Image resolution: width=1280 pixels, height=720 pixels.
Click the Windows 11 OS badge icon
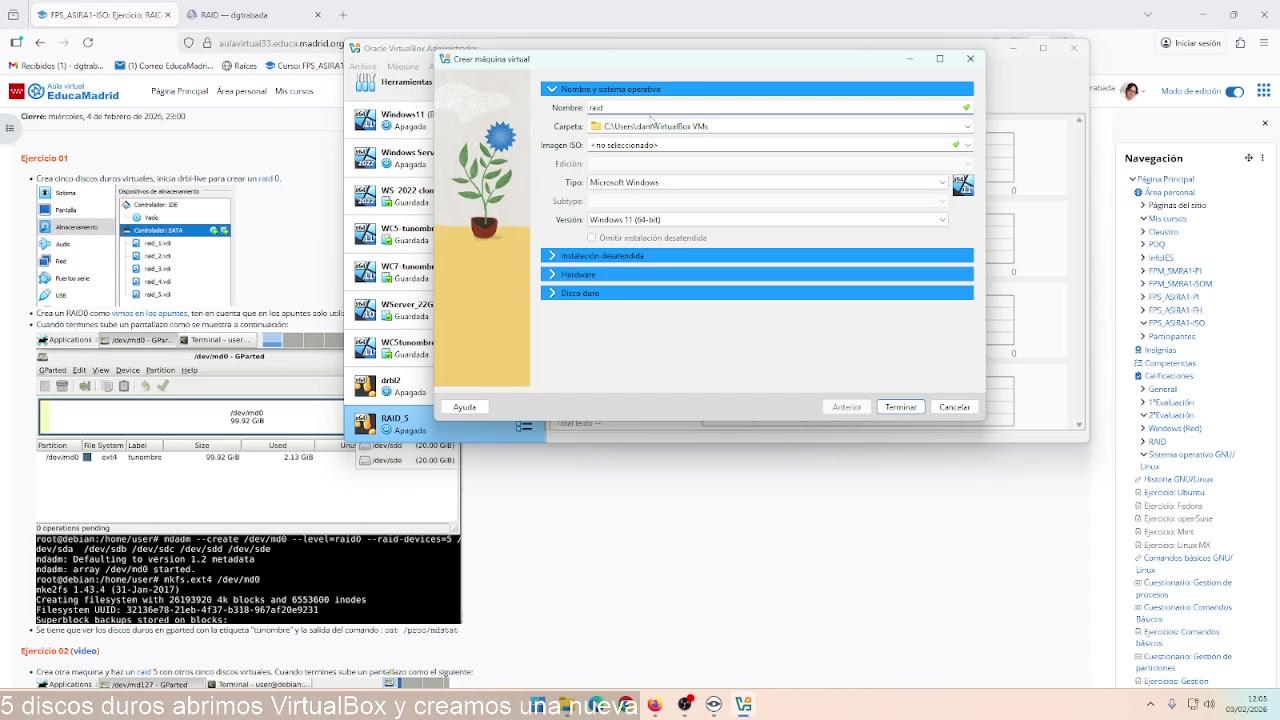pyautogui.click(x=962, y=185)
